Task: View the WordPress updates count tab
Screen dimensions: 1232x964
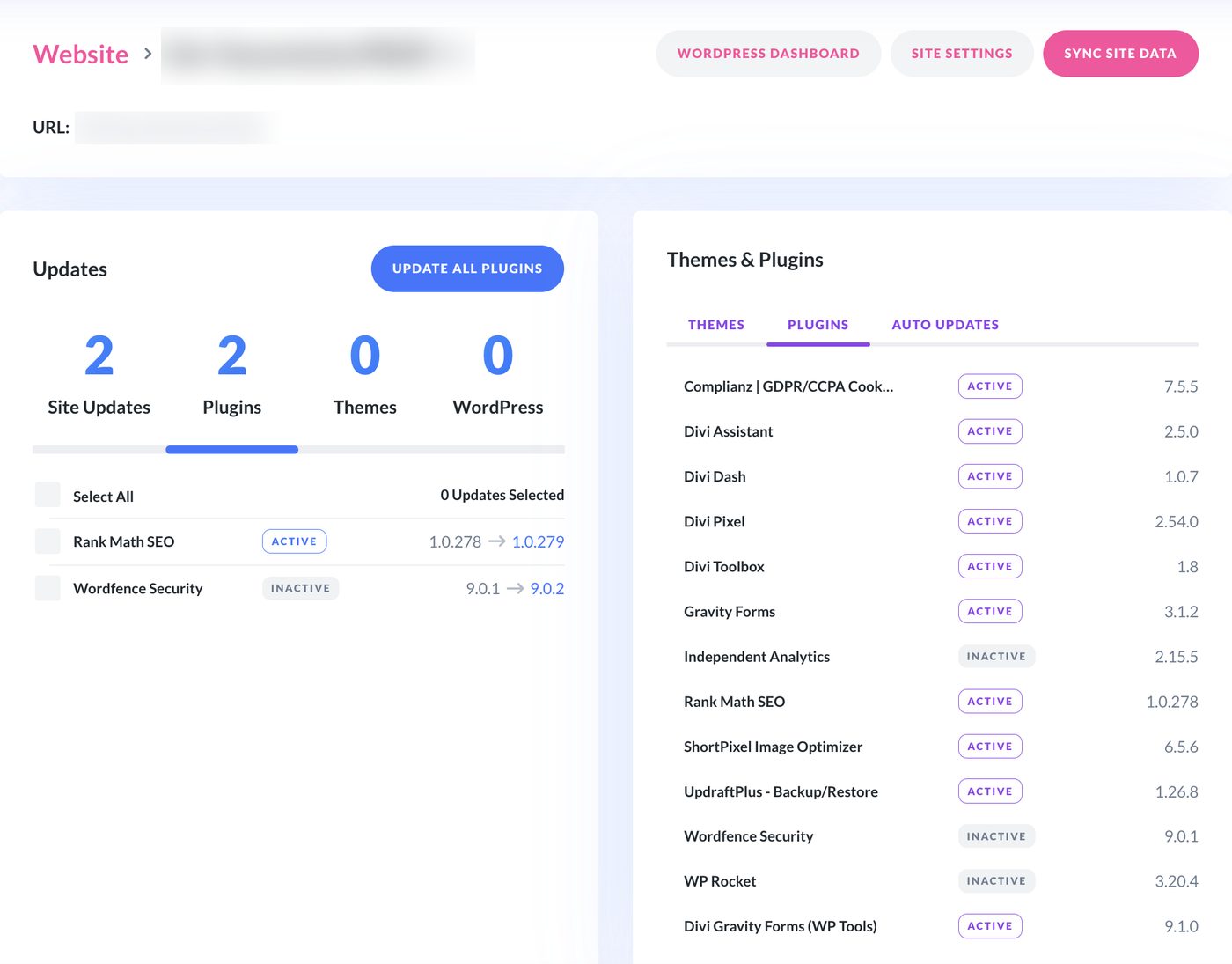Action: coord(498,376)
